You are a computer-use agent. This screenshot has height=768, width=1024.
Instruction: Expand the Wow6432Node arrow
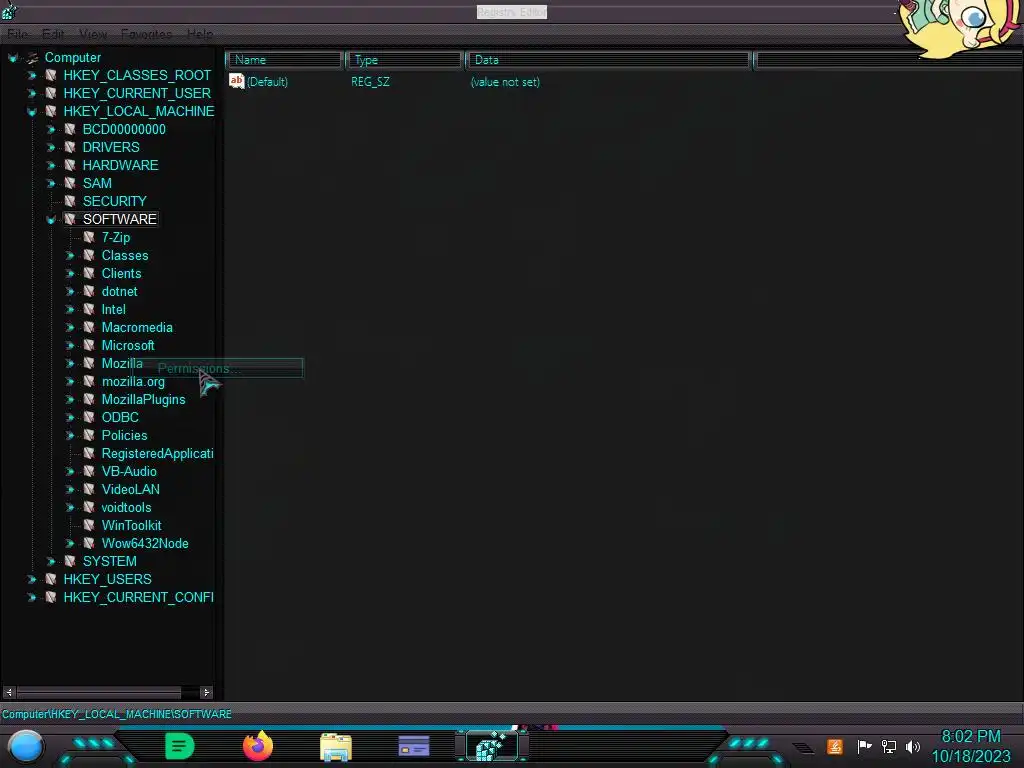(69, 543)
